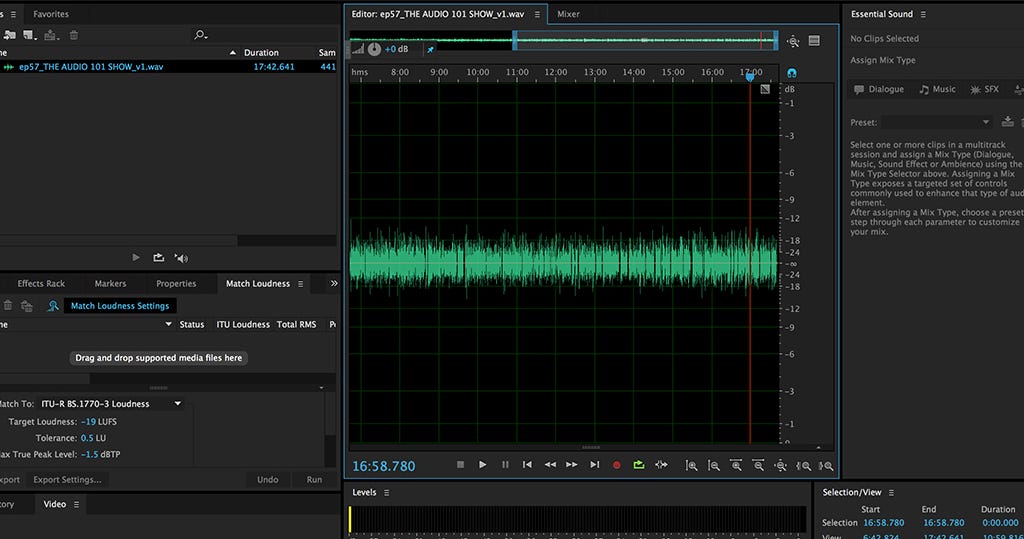Image resolution: width=1024 pixels, height=539 pixels.
Task: Fast forward the audio playback
Action: point(571,465)
